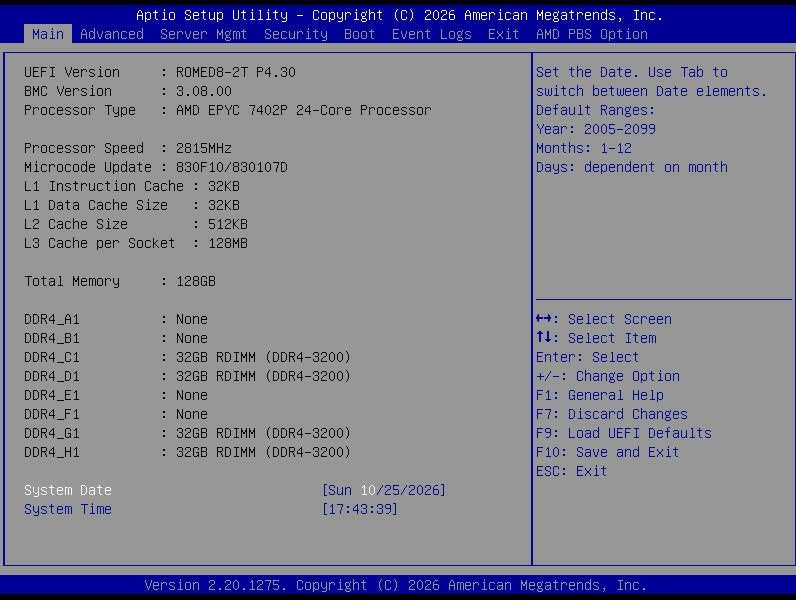Click the DDR4_G1 32GB RDIMM value
Image resolution: width=796 pixels, height=603 pixels.
[x=263, y=433]
